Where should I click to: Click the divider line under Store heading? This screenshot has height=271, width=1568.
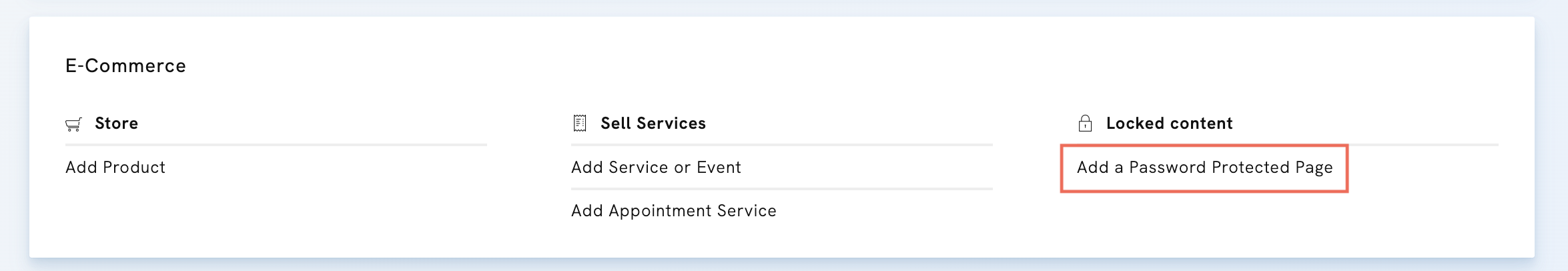click(276, 144)
